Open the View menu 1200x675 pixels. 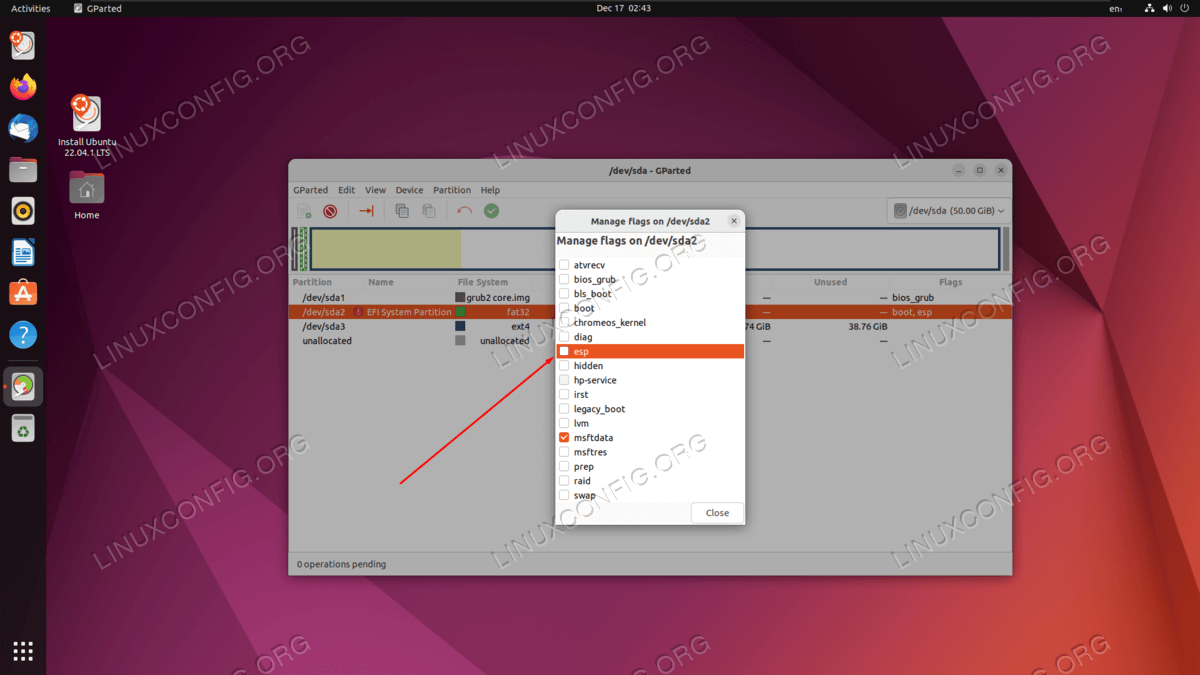tap(375, 190)
